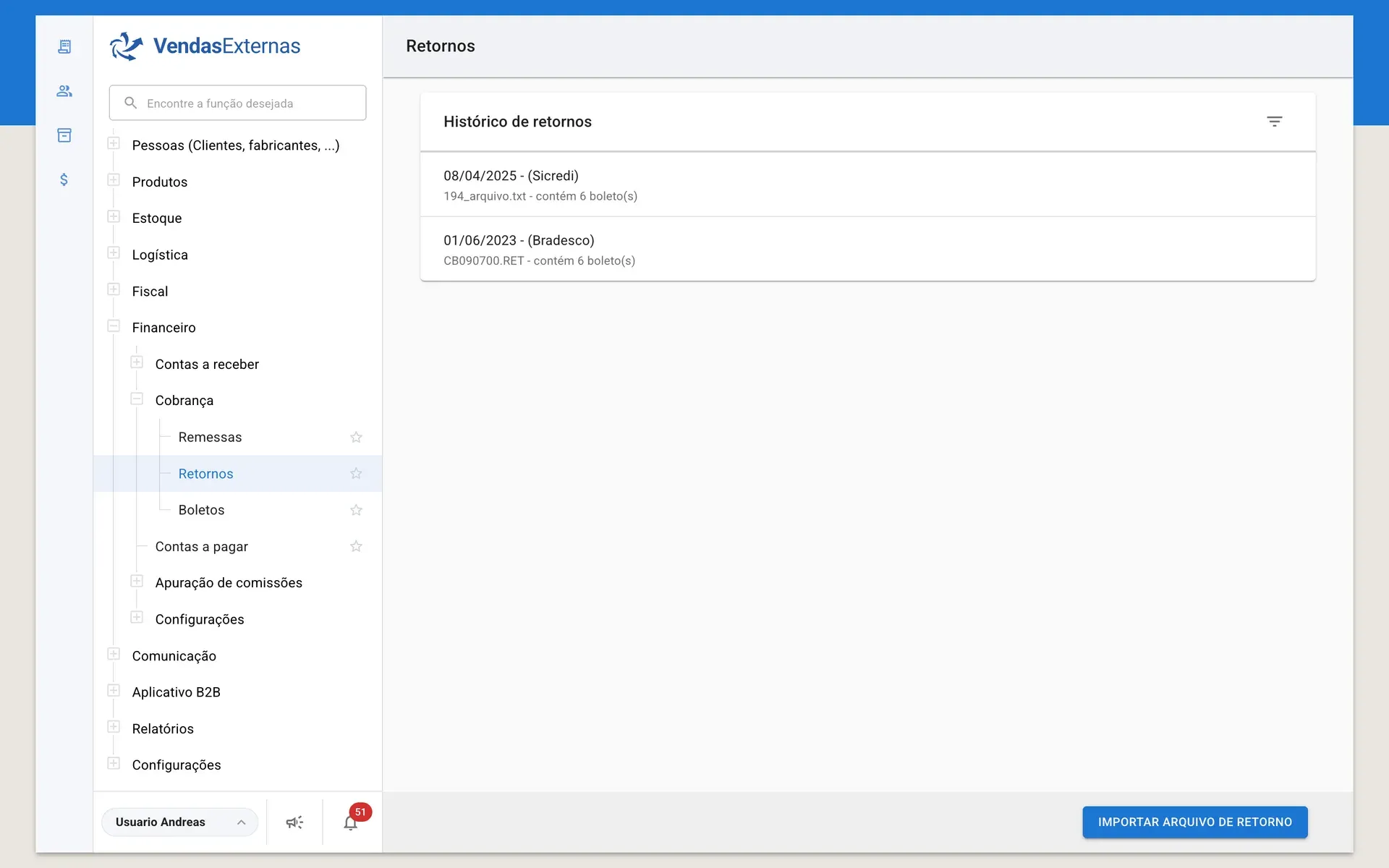The image size is (1389, 868).
Task: Select Remessas in the Cobrança menu
Action: click(x=210, y=437)
